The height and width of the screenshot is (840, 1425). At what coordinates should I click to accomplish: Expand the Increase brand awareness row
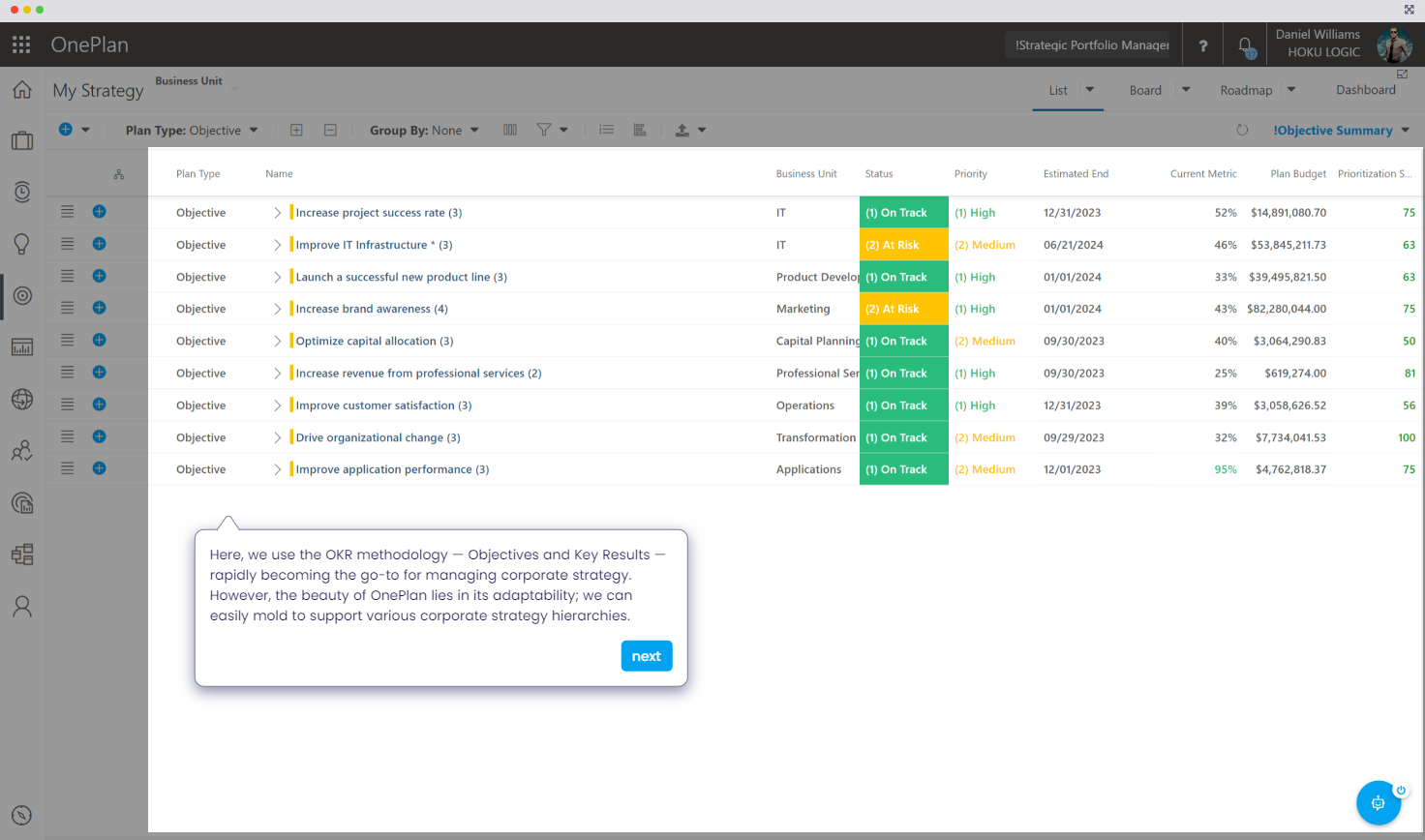pos(277,309)
